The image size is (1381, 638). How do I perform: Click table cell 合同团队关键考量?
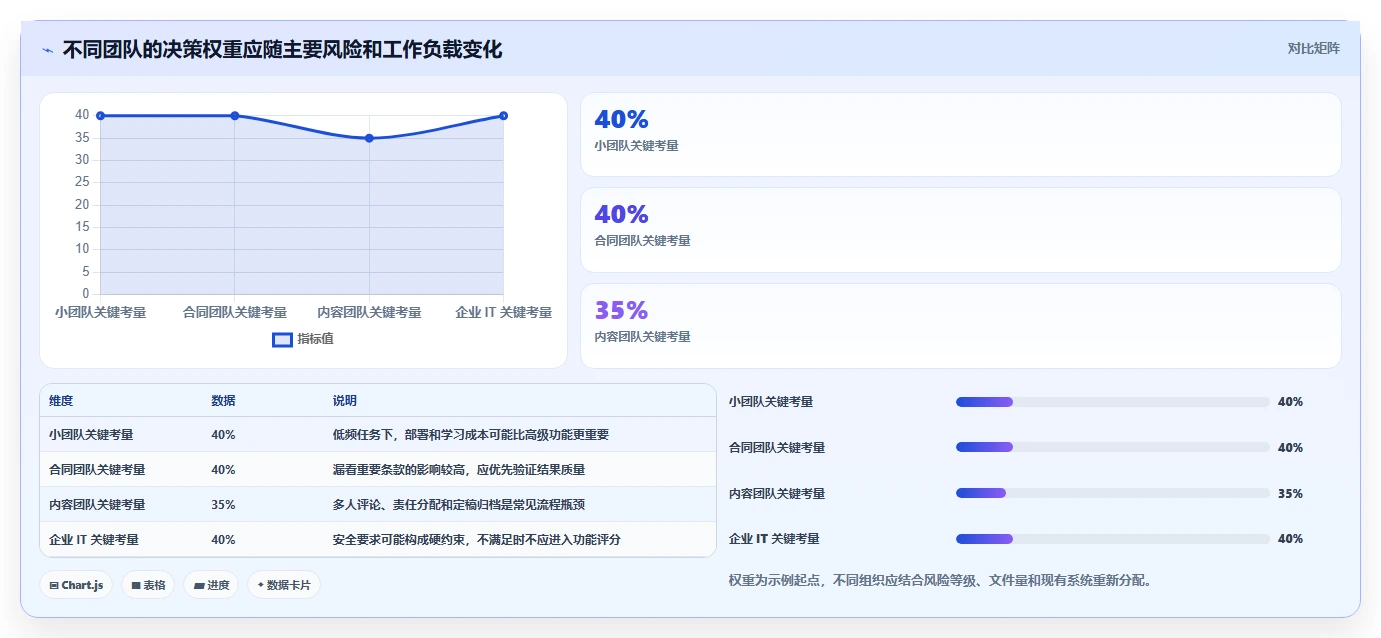point(97,470)
